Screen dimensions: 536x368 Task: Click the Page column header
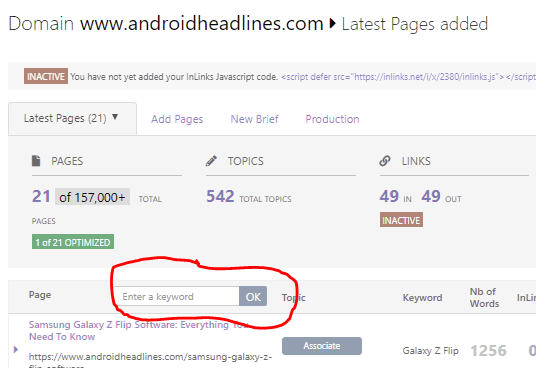pyautogui.click(x=40, y=295)
